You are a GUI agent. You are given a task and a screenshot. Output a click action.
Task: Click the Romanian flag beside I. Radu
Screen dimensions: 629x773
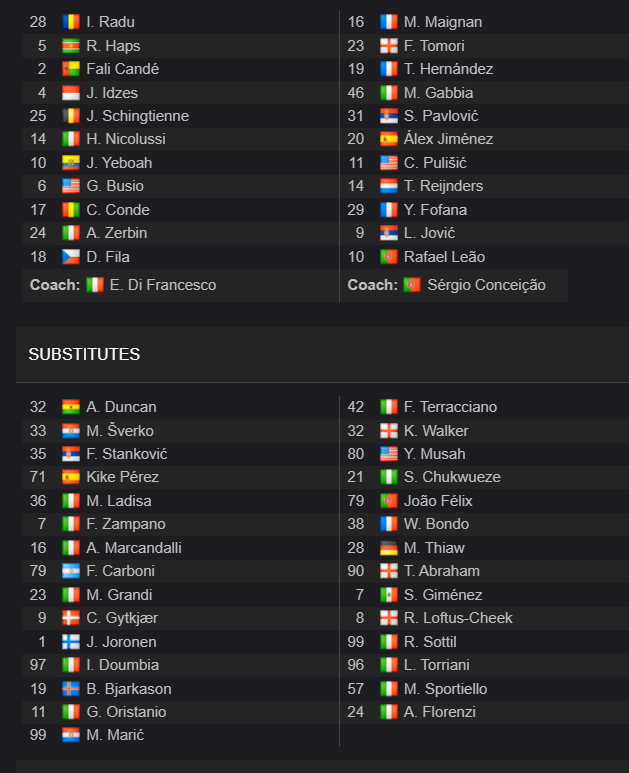coord(71,22)
